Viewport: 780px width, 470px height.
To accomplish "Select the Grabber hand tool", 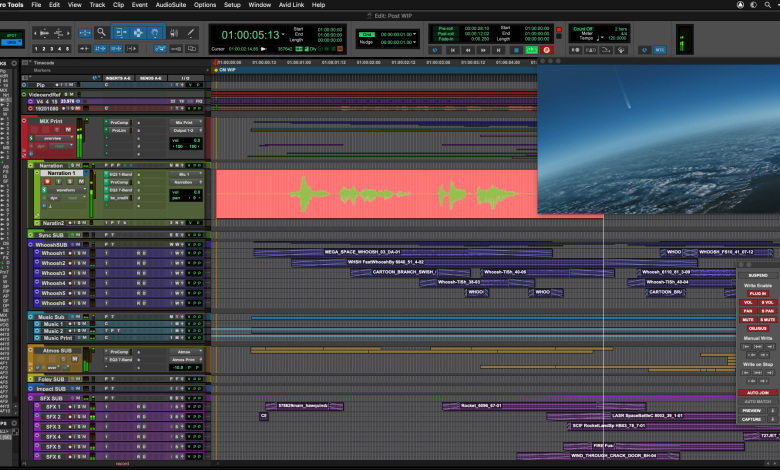I will tap(157, 32).
